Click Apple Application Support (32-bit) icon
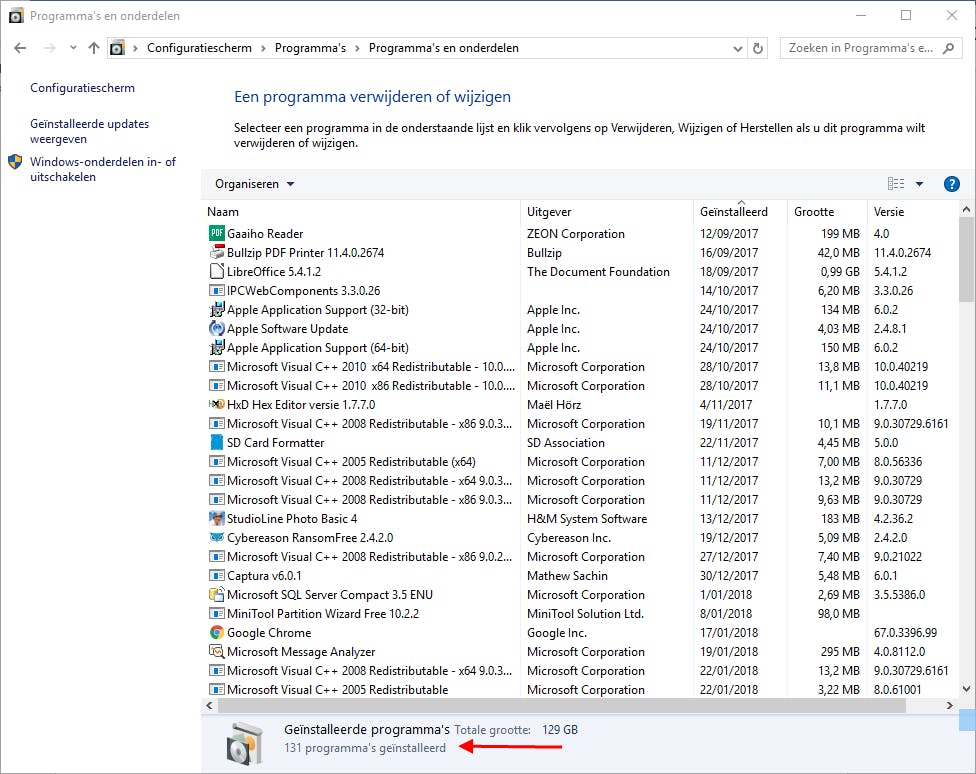The height and width of the screenshot is (774, 976). (x=216, y=309)
